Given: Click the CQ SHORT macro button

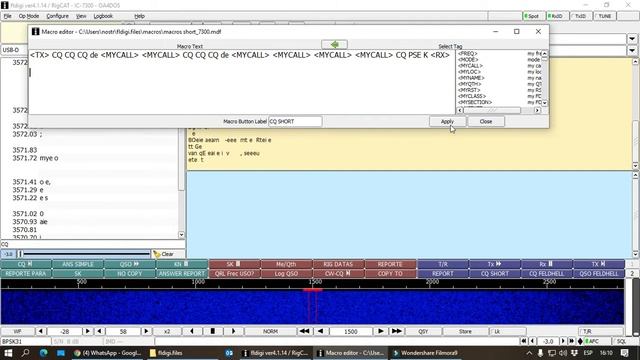Looking at the screenshot, I should tap(495, 273).
